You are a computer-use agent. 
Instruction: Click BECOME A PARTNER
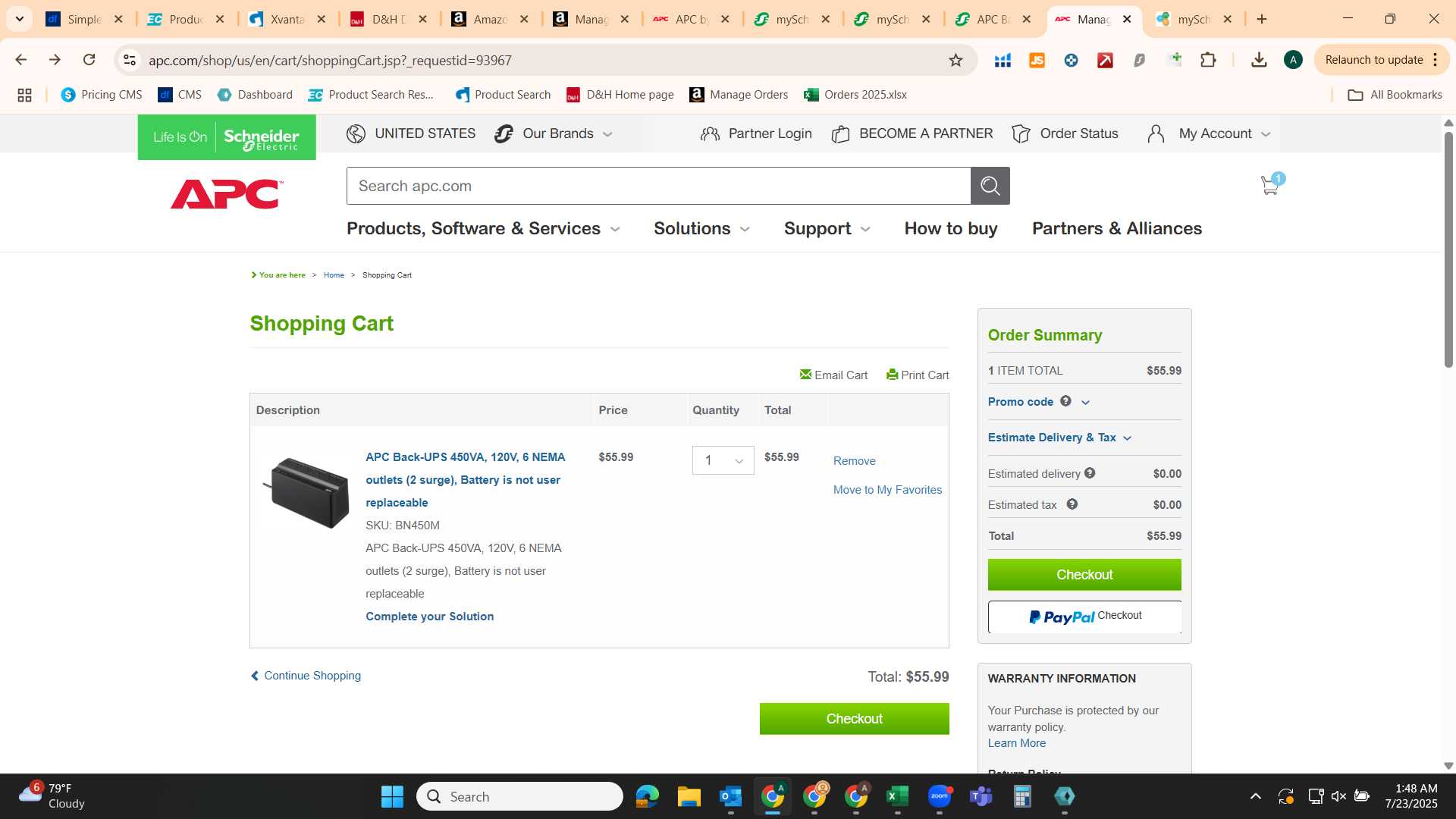coord(912,133)
